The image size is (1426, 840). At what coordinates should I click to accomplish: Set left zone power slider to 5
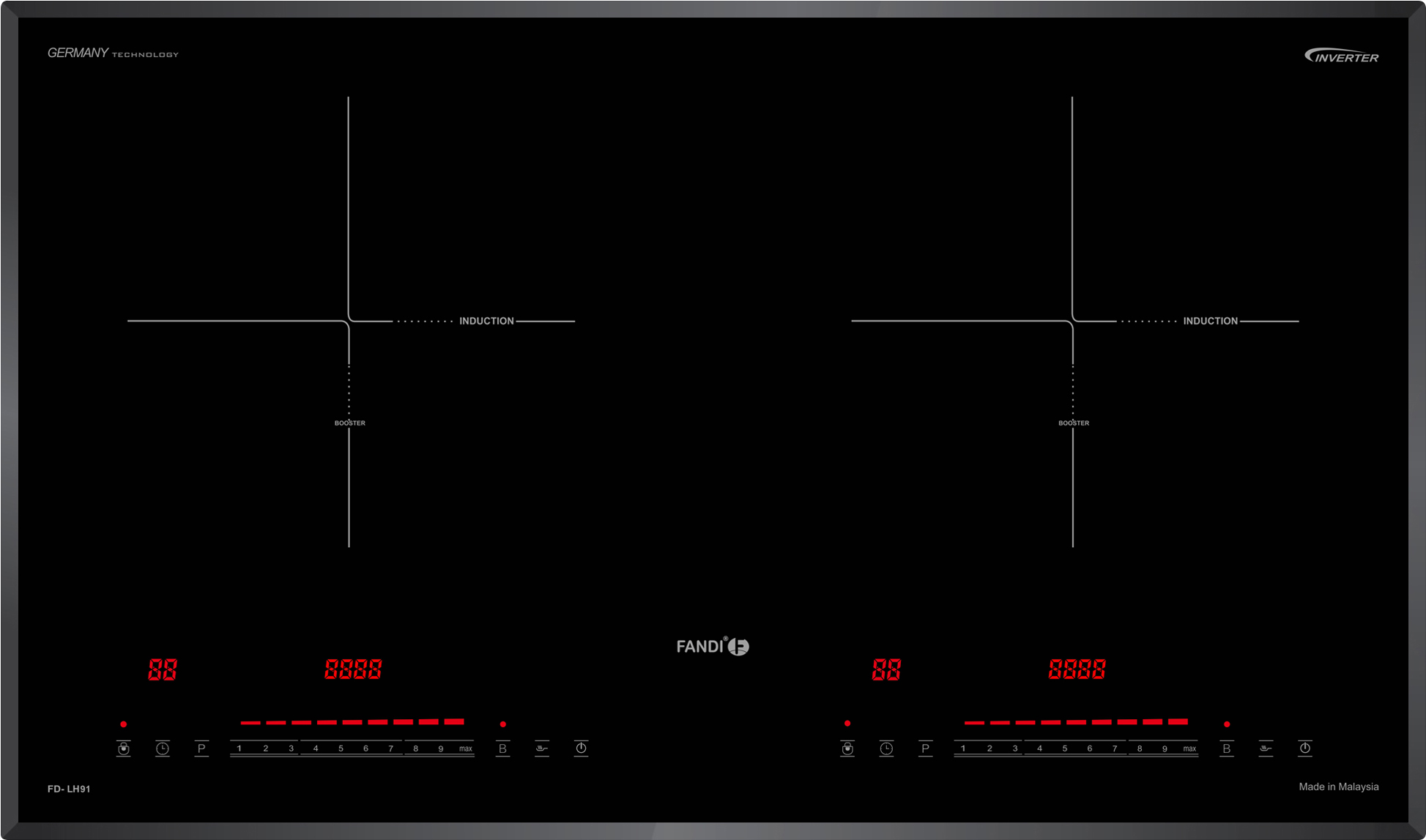click(341, 748)
